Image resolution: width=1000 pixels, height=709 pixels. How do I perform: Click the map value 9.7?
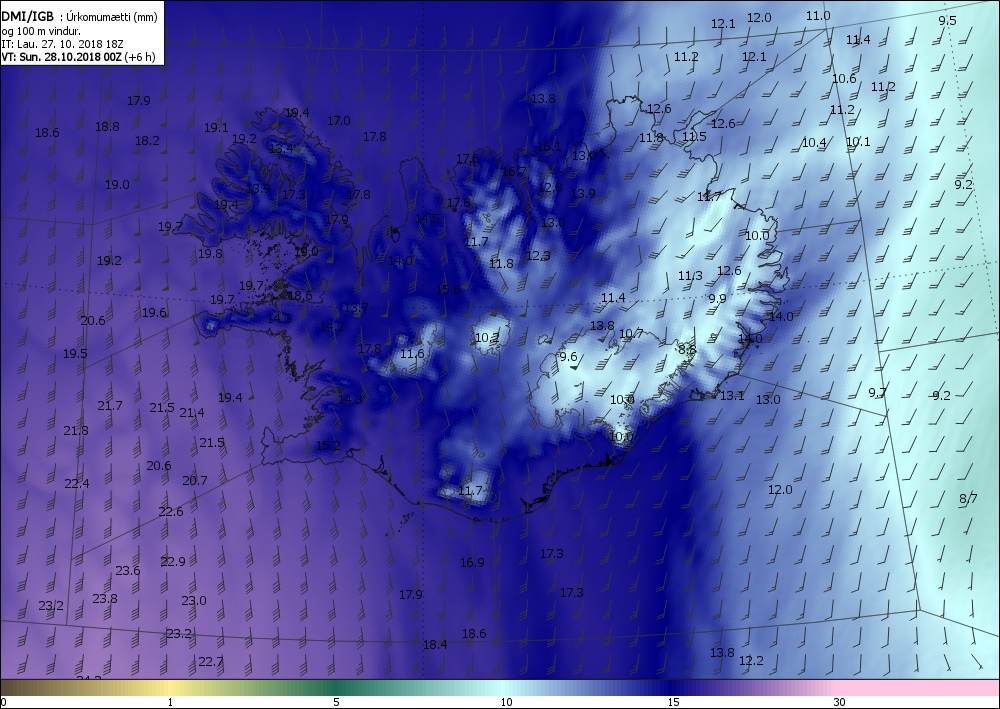(x=878, y=392)
